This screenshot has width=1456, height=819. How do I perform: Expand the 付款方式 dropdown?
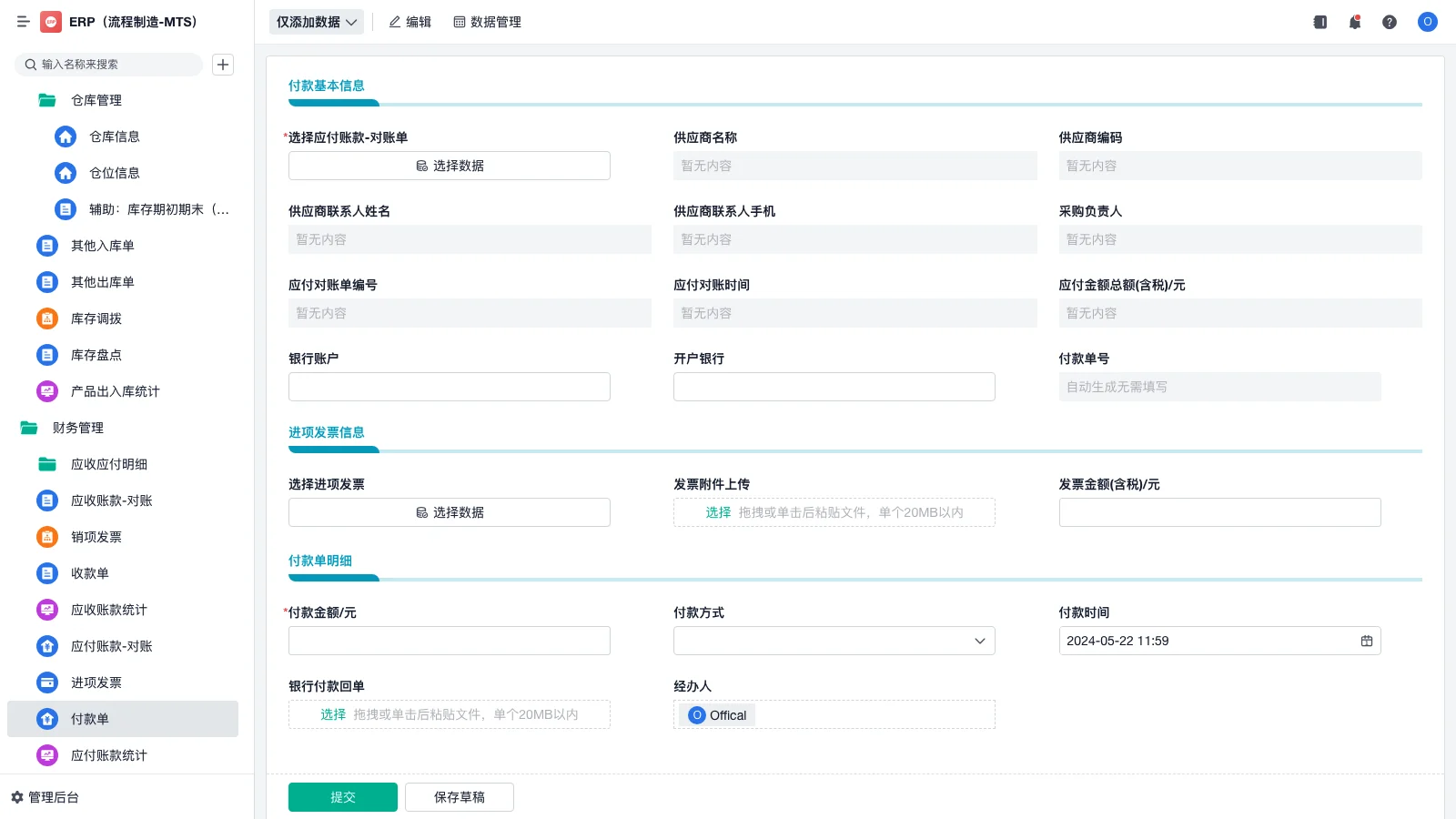pyautogui.click(x=834, y=641)
